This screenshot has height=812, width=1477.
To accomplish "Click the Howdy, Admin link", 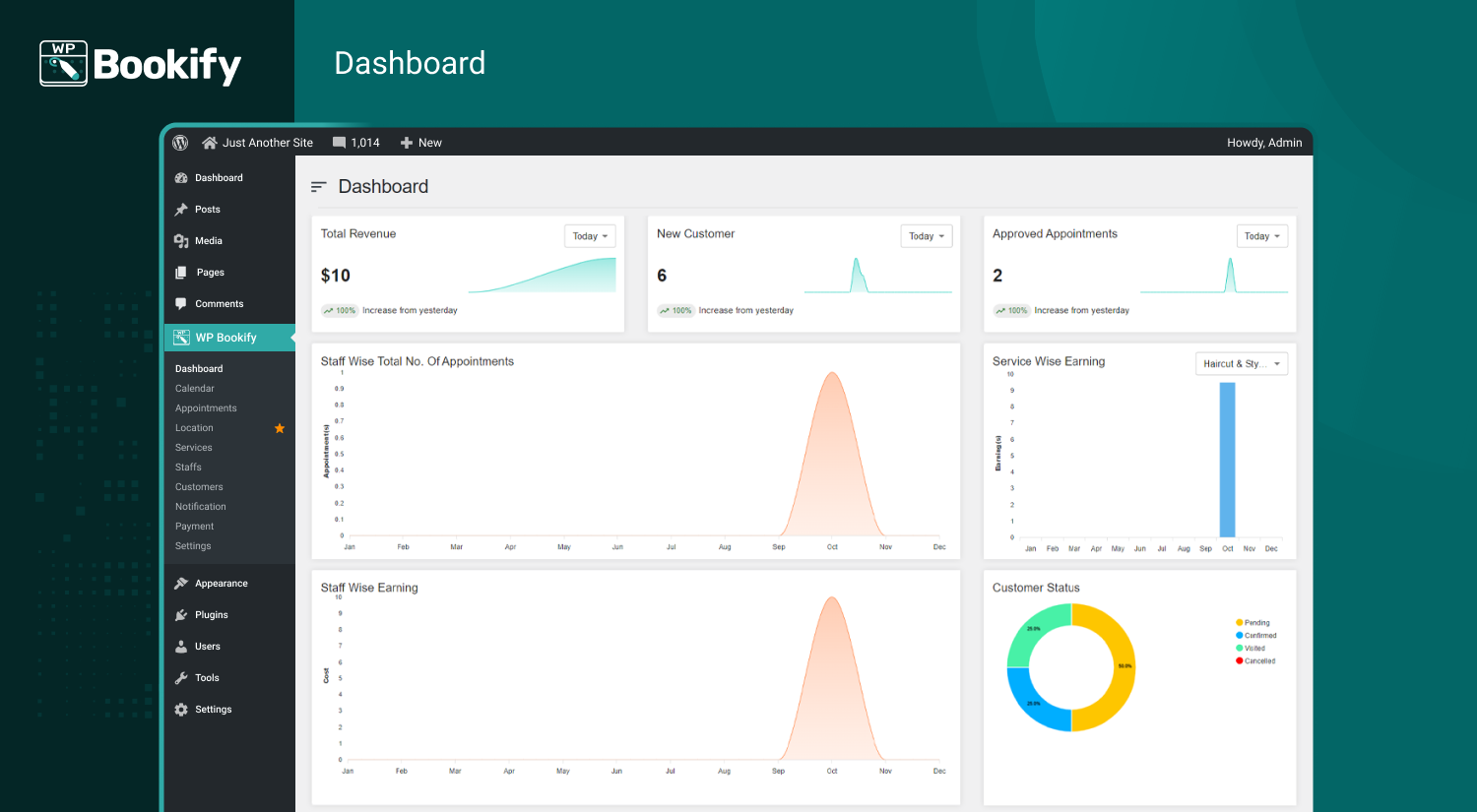I will point(1264,142).
